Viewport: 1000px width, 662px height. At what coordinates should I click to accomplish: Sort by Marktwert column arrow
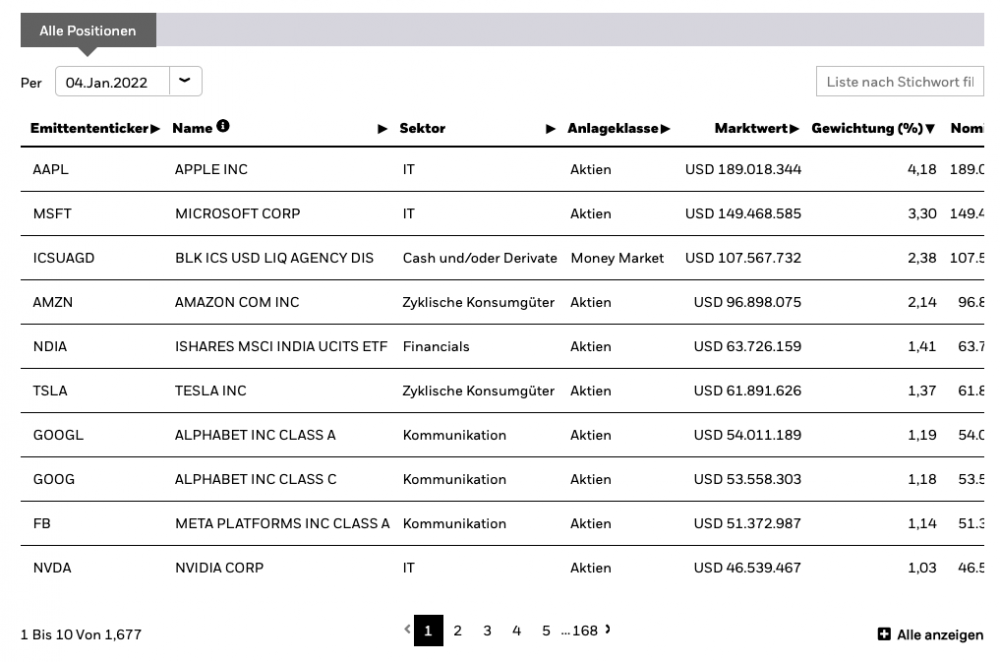[x=795, y=129]
